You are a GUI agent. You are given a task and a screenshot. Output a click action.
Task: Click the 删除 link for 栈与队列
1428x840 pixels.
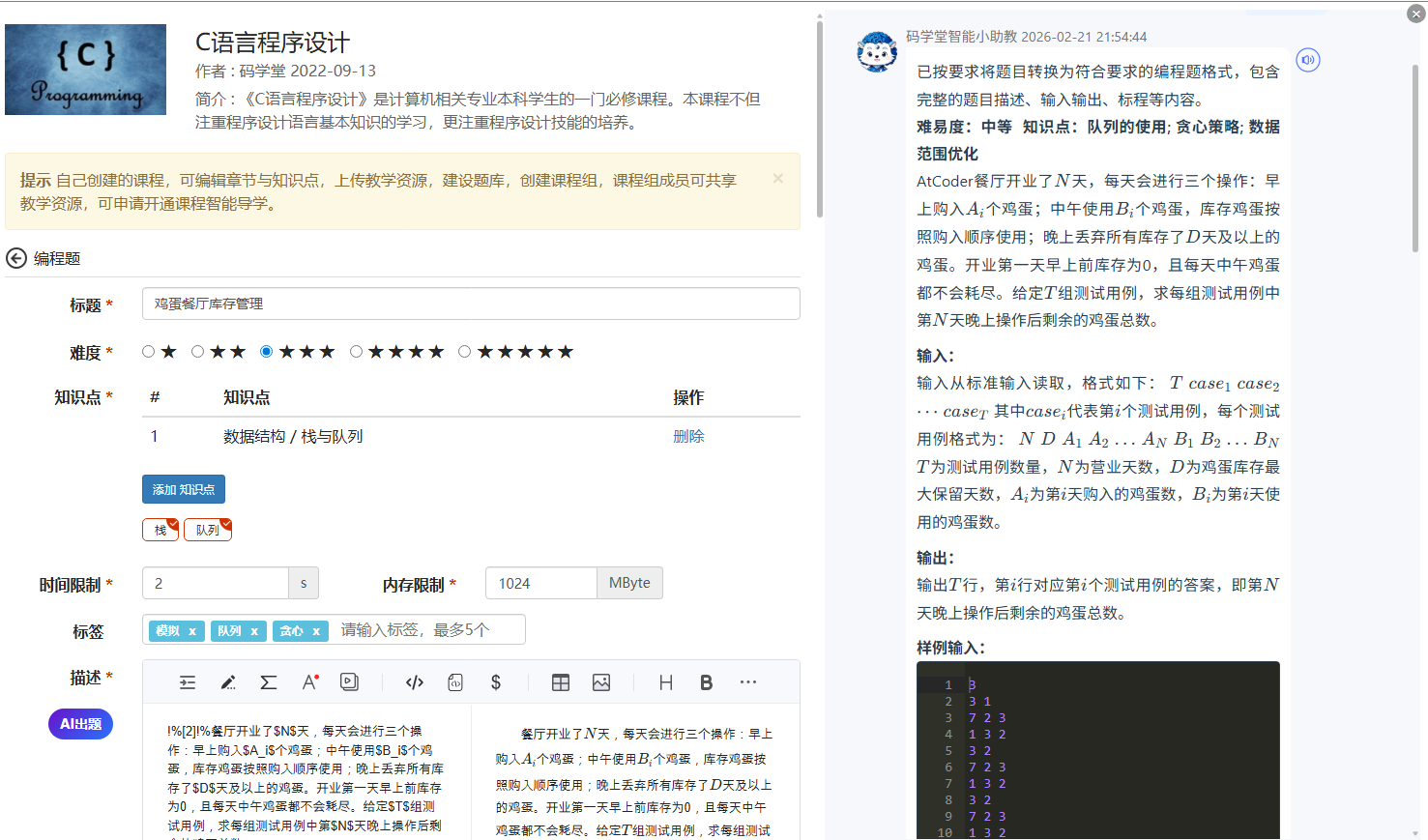point(688,437)
